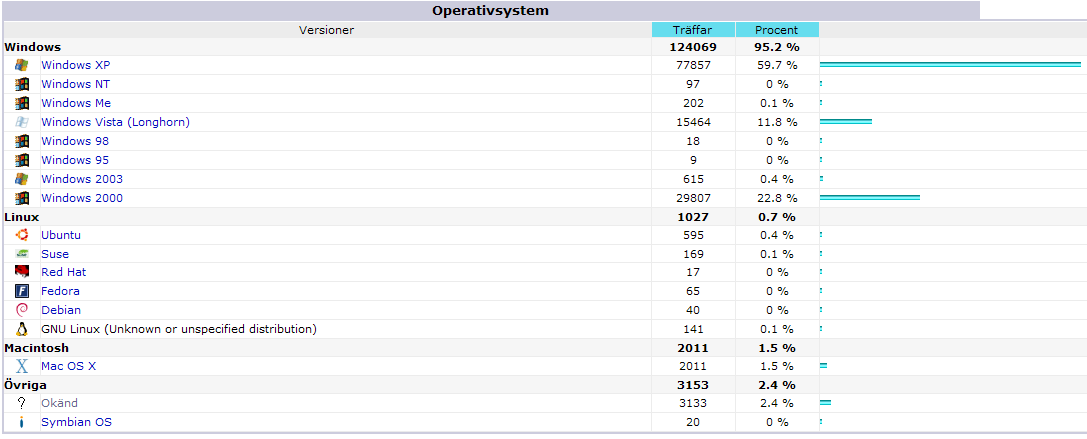Image resolution: width=1087 pixels, height=439 pixels.
Task: Open the Windows 2000 link
Action: click(82, 198)
